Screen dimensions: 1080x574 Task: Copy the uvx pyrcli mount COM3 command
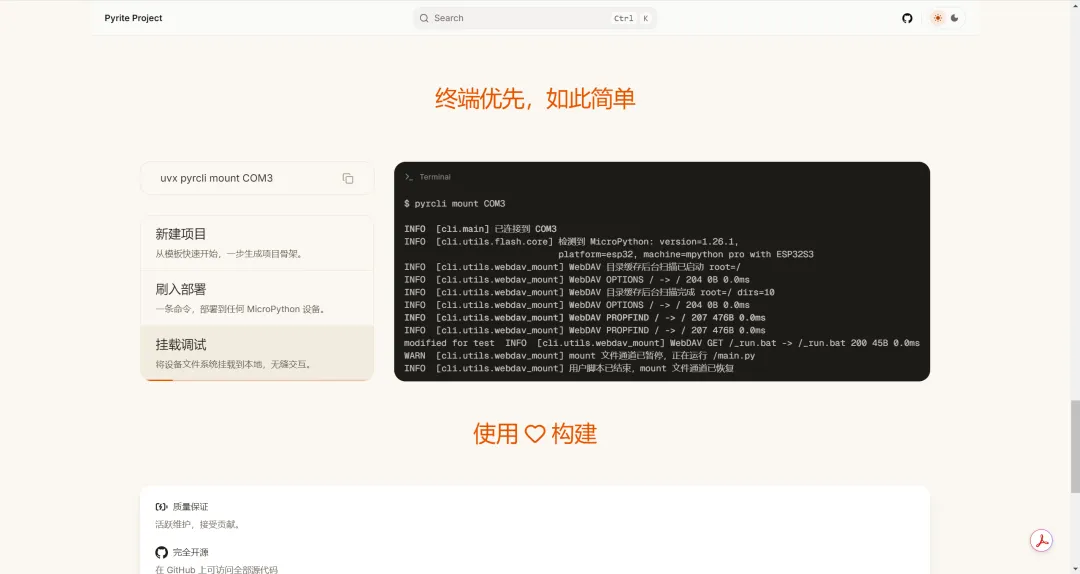coord(348,178)
